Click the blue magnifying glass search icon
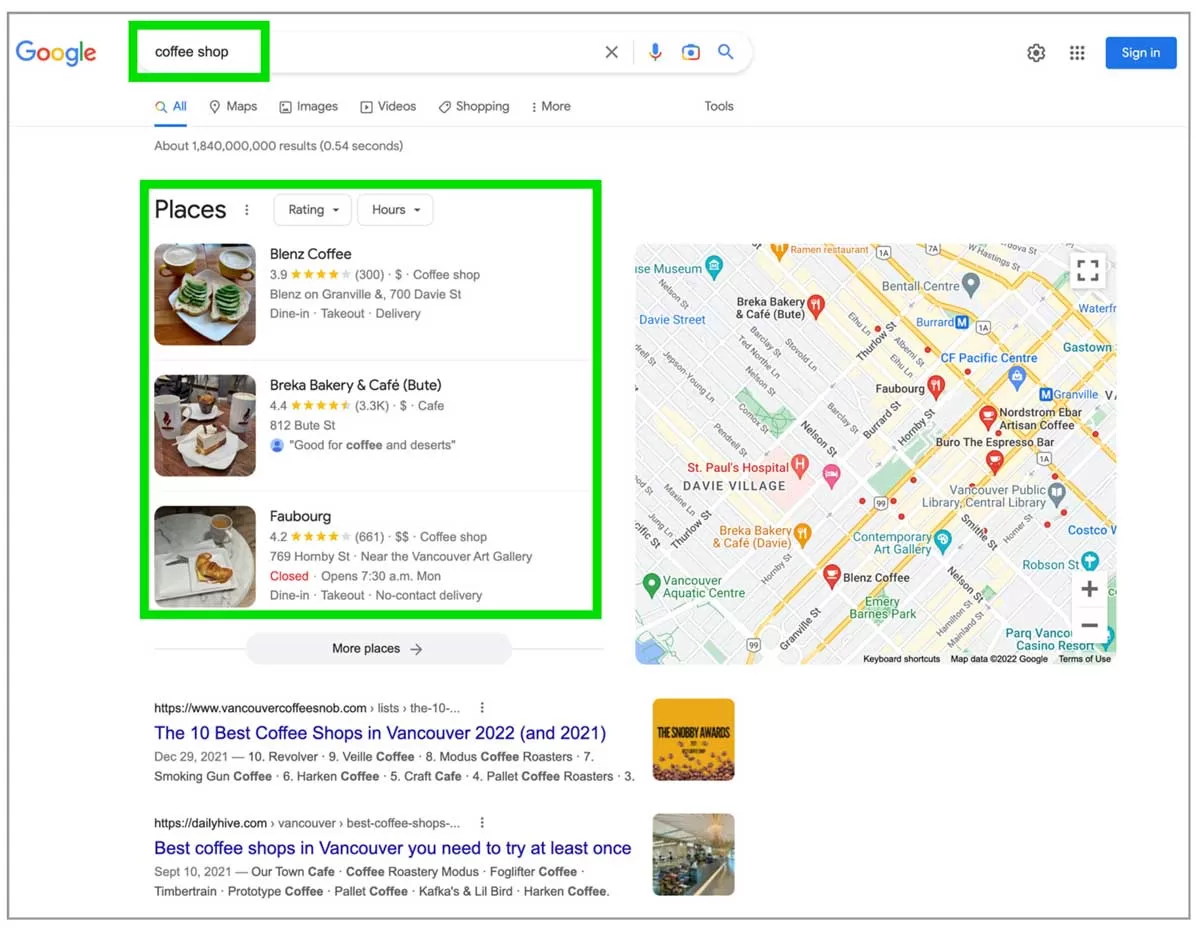1200x929 pixels. pyautogui.click(x=726, y=52)
